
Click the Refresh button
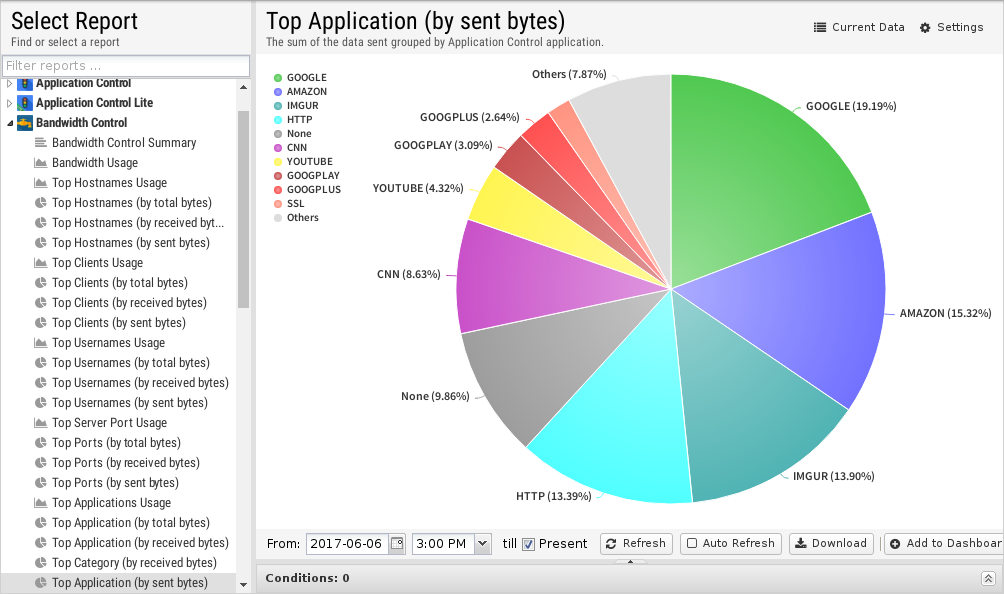(x=636, y=543)
